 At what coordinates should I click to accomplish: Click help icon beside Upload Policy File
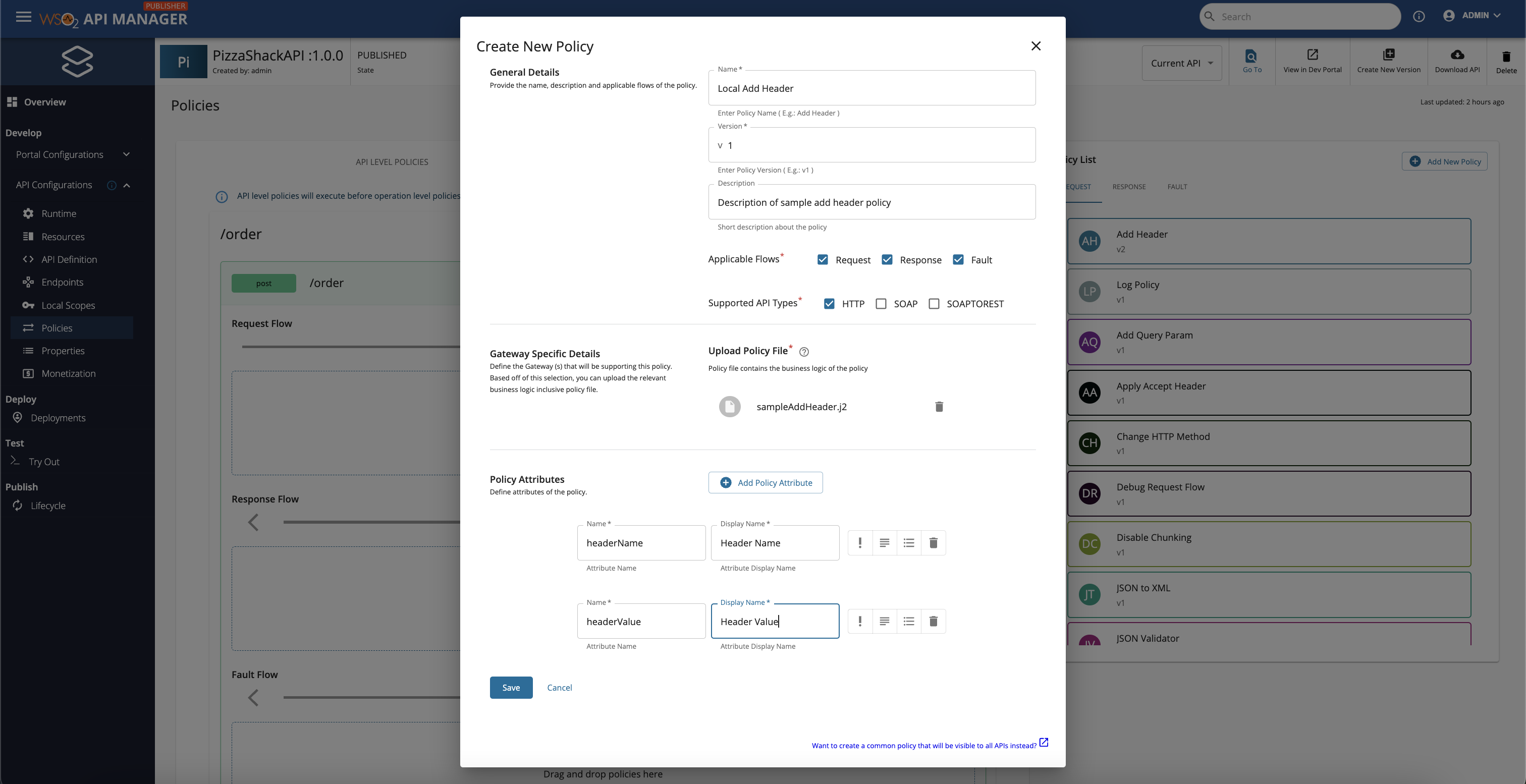804,352
